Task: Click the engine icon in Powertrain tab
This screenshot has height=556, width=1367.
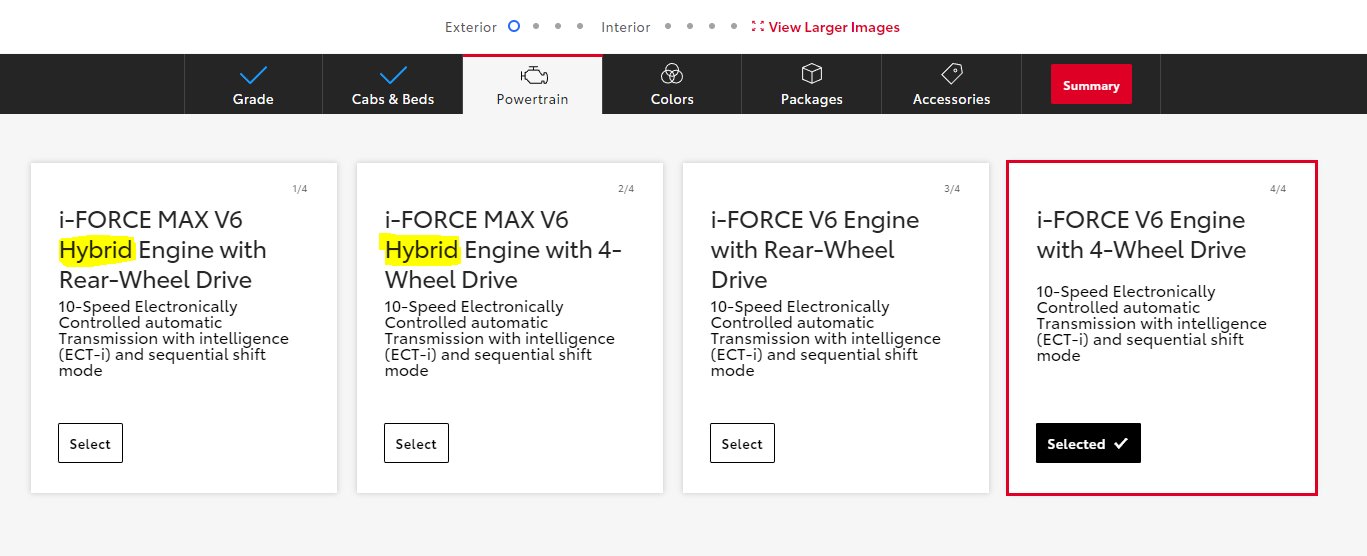Action: click(x=532, y=75)
